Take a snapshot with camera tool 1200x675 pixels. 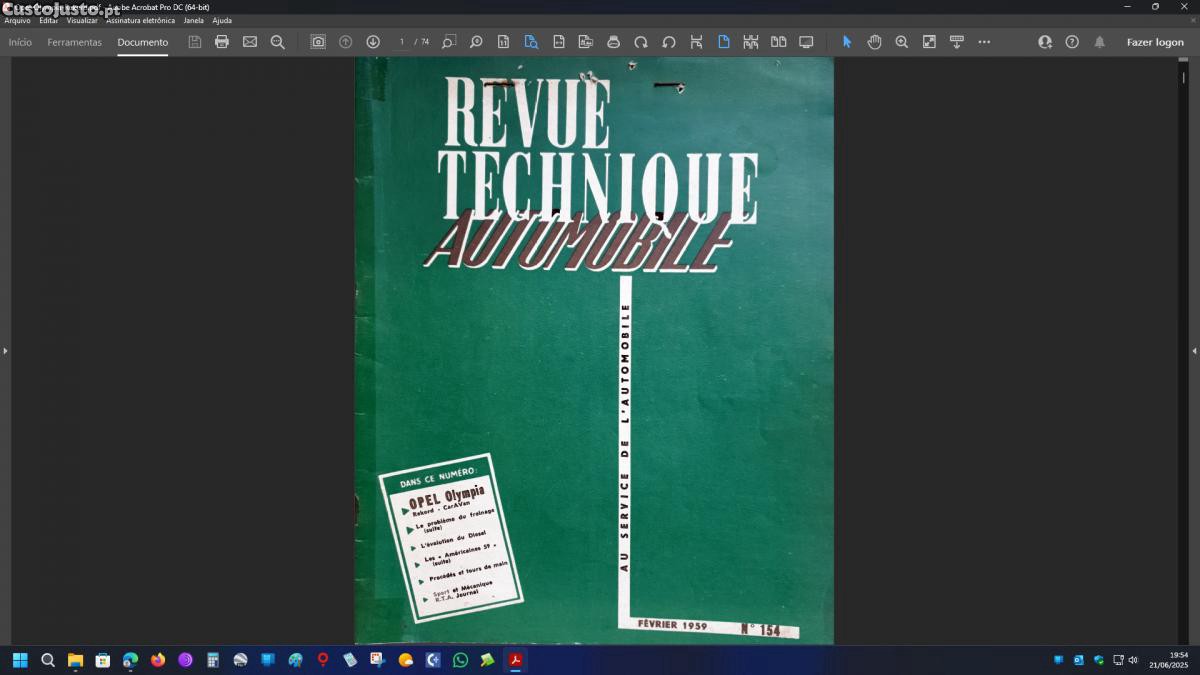click(318, 42)
